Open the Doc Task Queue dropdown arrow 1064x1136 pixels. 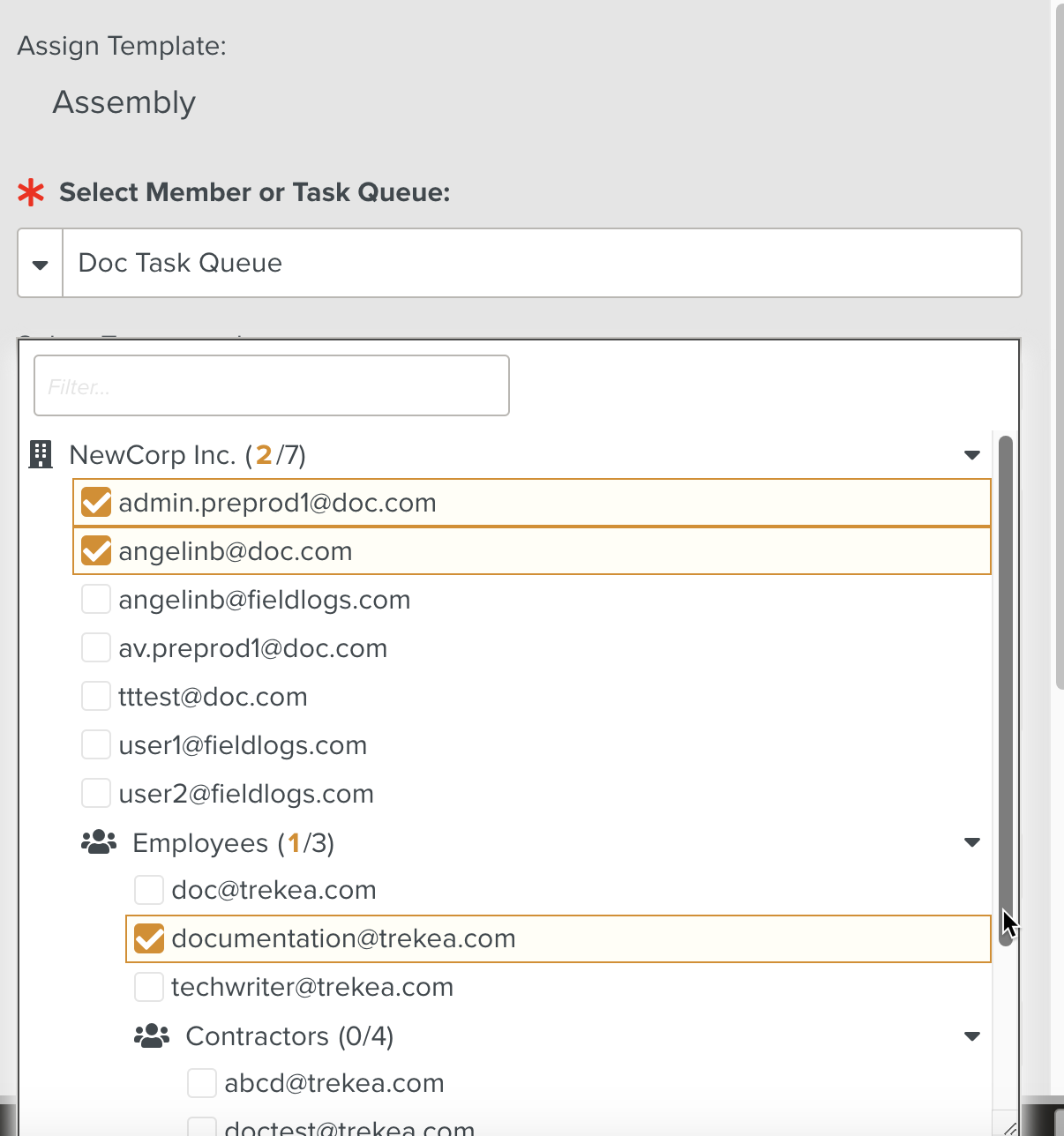[41, 264]
